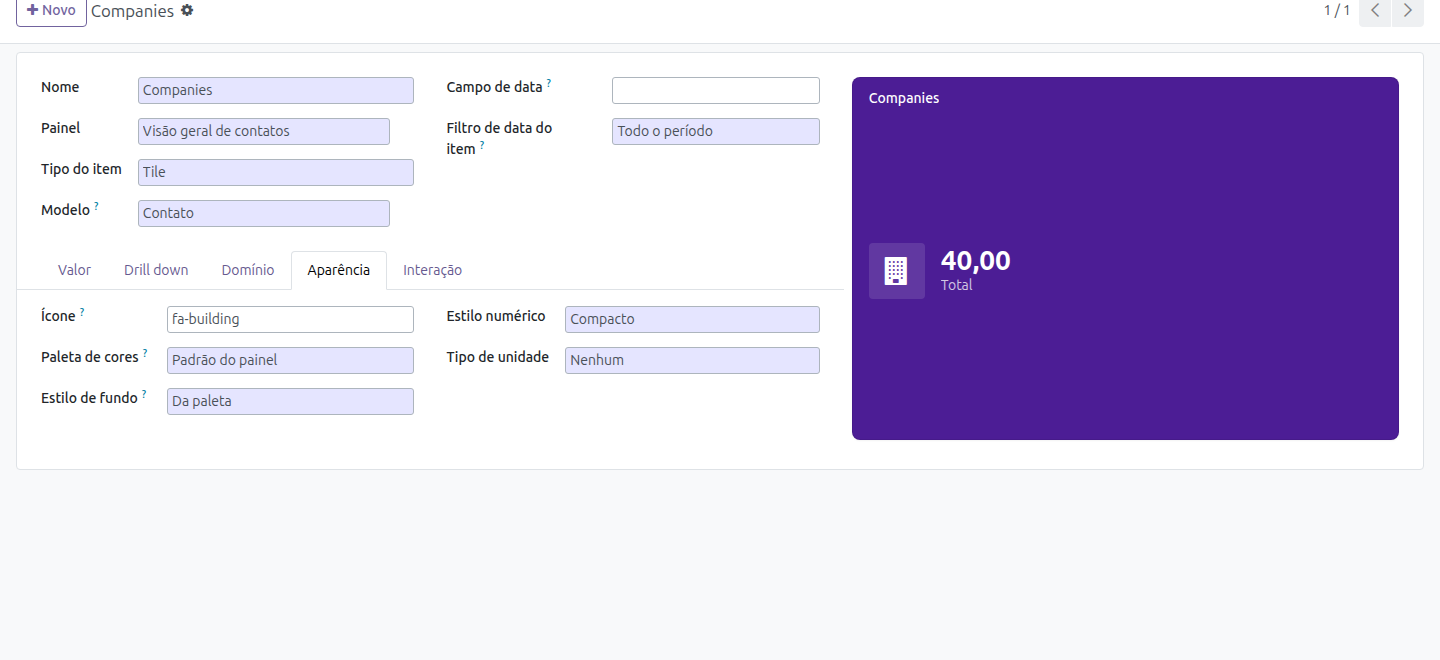The width and height of the screenshot is (1440, 660).
Task: Open the gear settings menu beside Companies
Action: pyautogui.click(x=187, y=10)
